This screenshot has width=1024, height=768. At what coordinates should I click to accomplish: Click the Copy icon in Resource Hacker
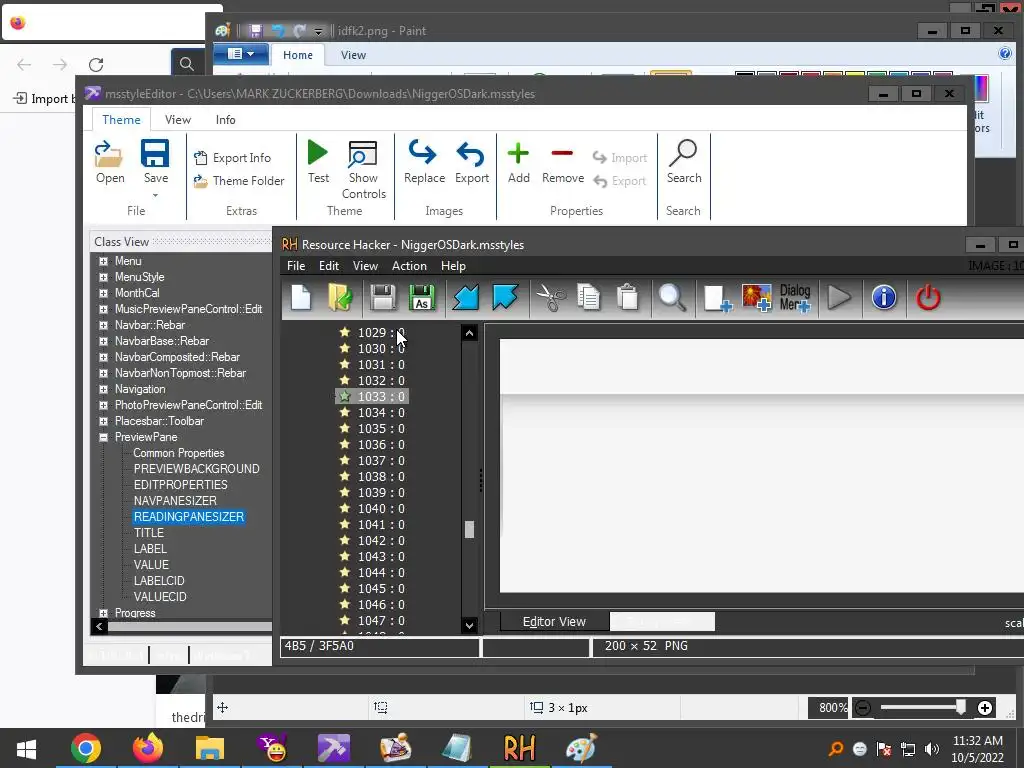[x=588, y=298]
